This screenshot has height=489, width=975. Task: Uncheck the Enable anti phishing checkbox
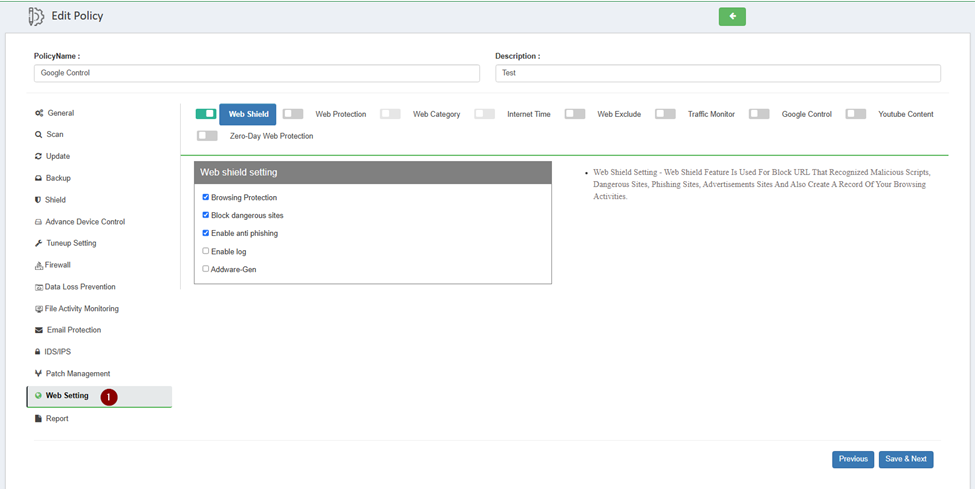206,233
